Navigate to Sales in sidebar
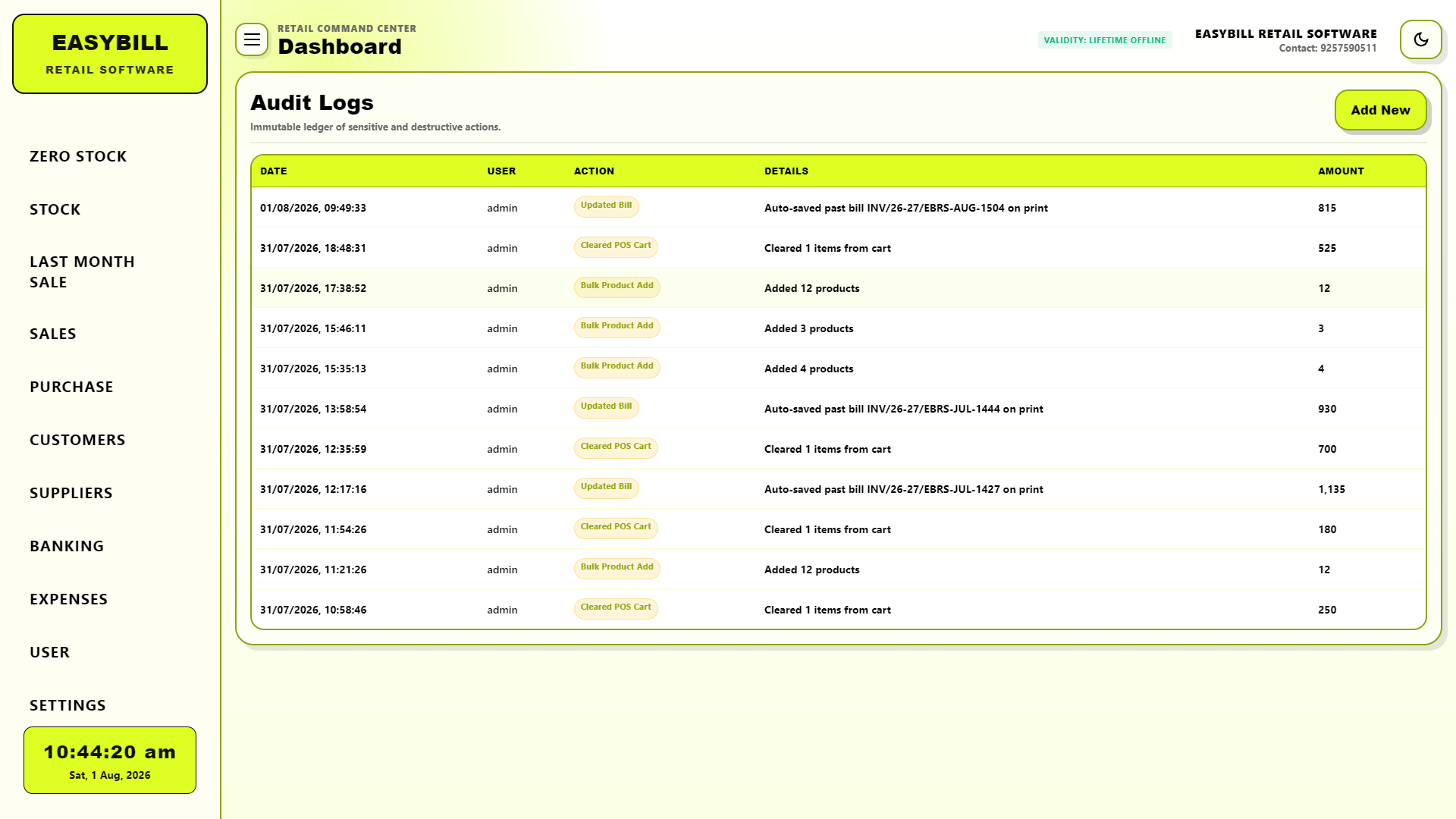Viewport: 1456px width, 819px height. 53,334
